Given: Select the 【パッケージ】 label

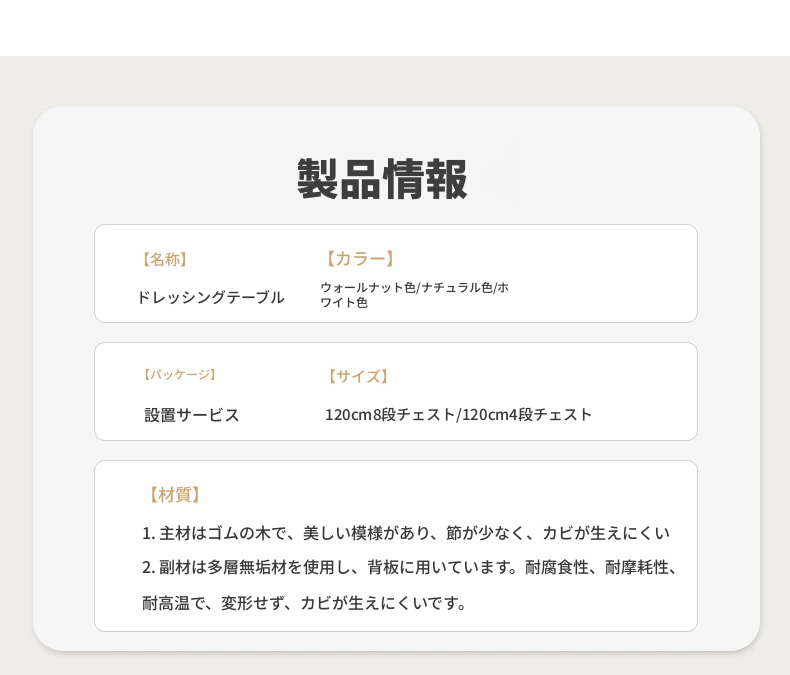Looking at the screenshot, I should click(x=180, y=374).
